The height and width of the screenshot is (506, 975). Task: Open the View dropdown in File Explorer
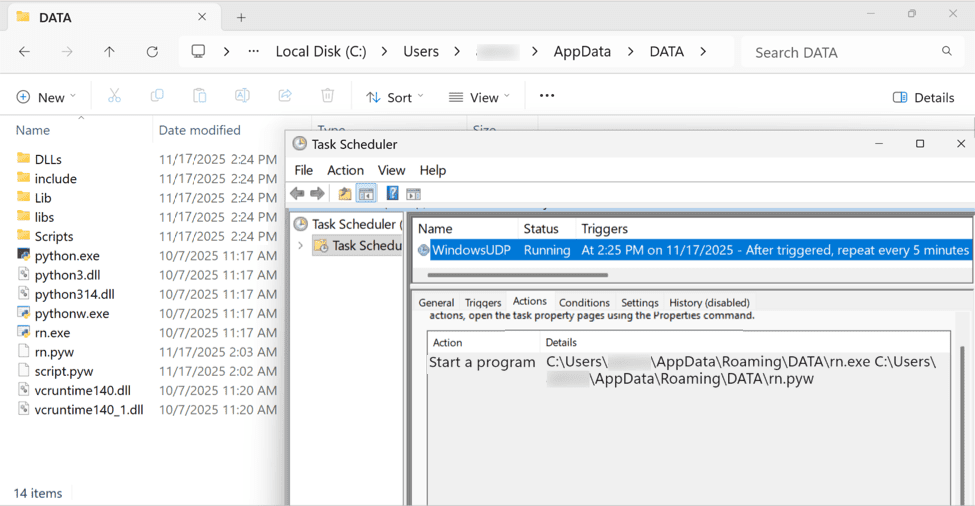(479, 97)
